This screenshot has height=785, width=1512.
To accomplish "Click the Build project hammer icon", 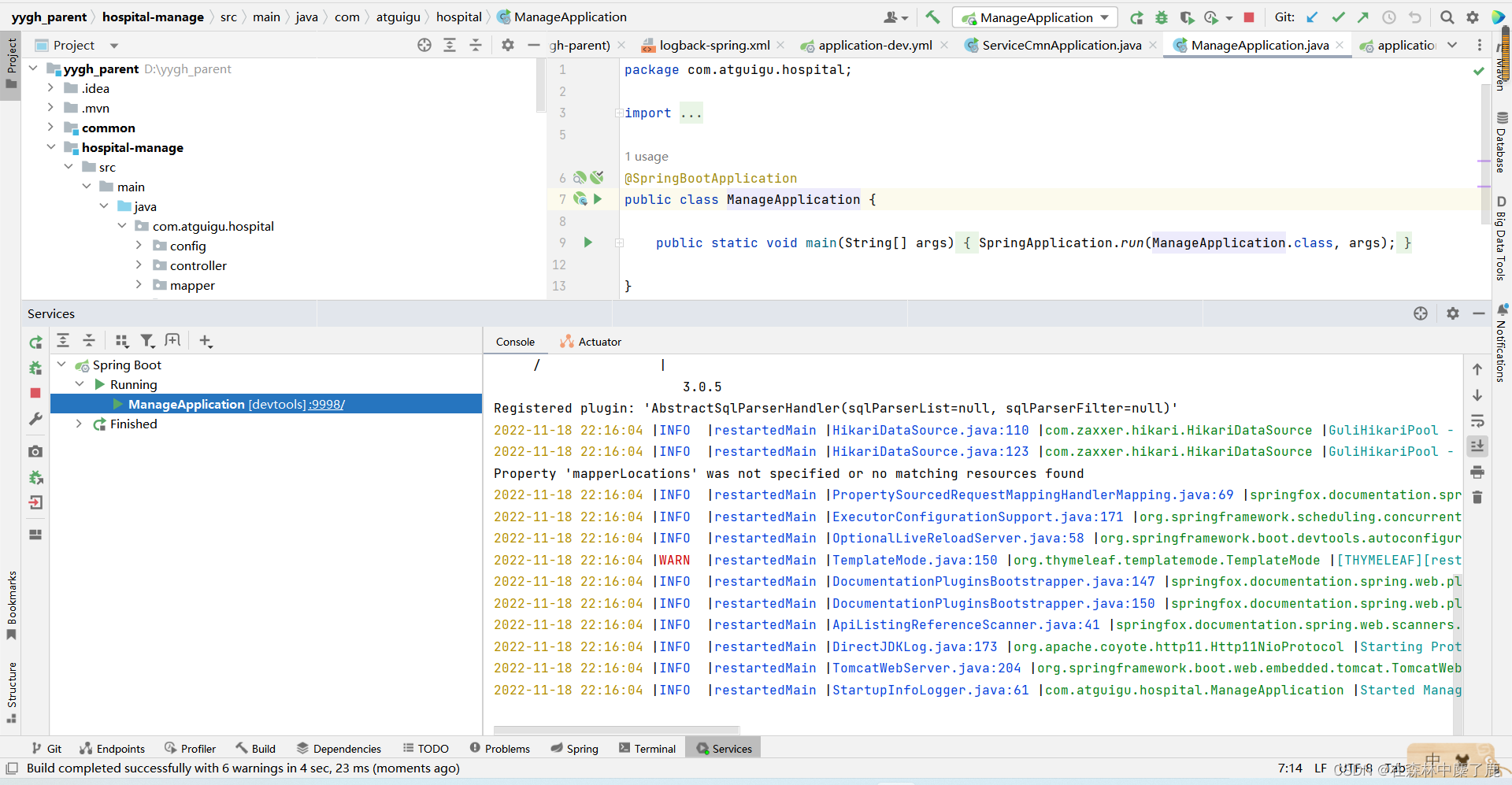I will click(932, 17).
